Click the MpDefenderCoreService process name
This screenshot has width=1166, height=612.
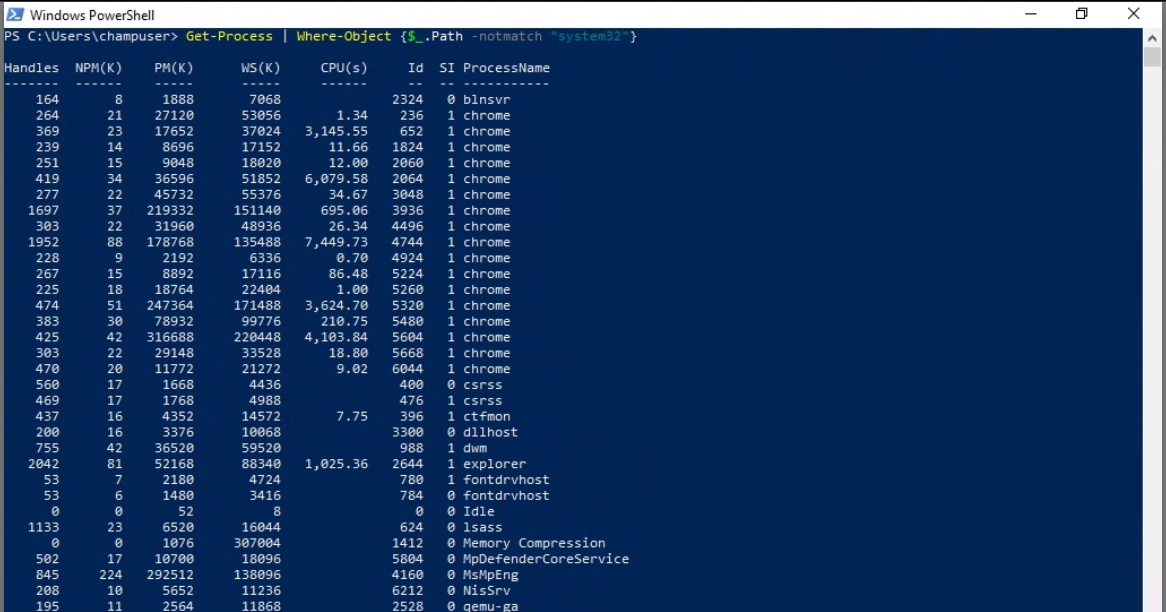[546, 559]
